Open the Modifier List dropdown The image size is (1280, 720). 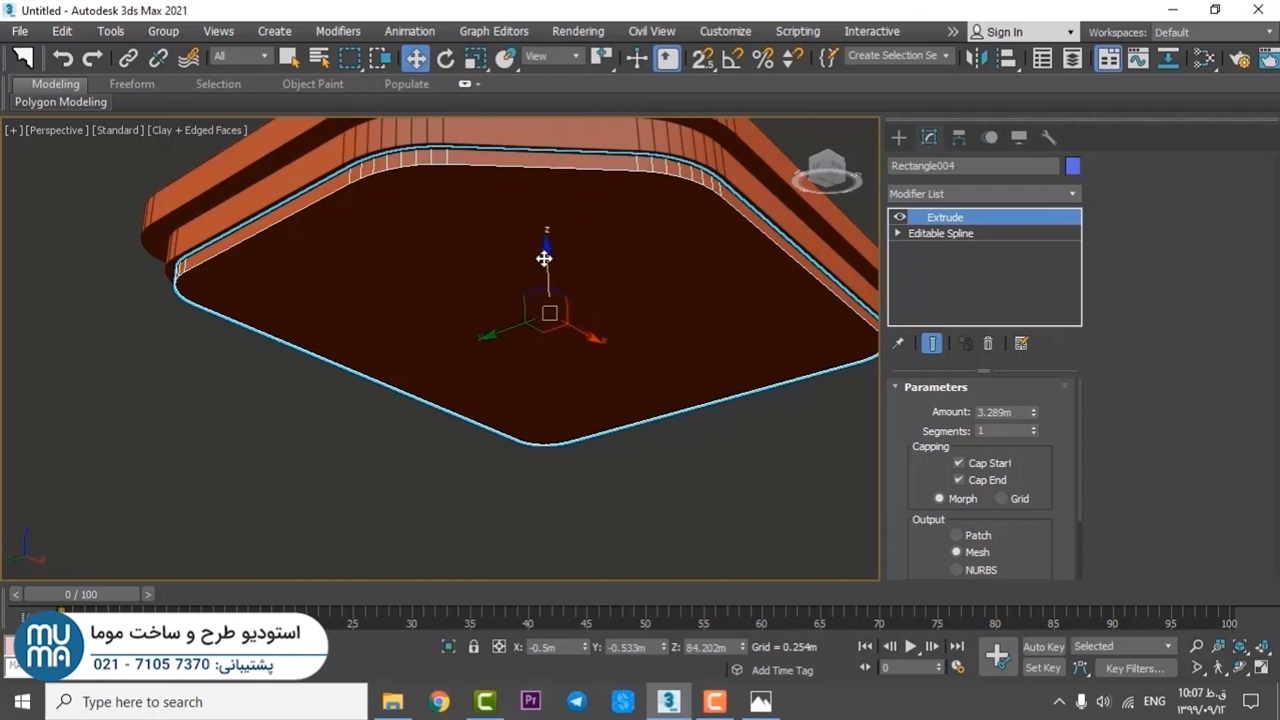[984, 194]
